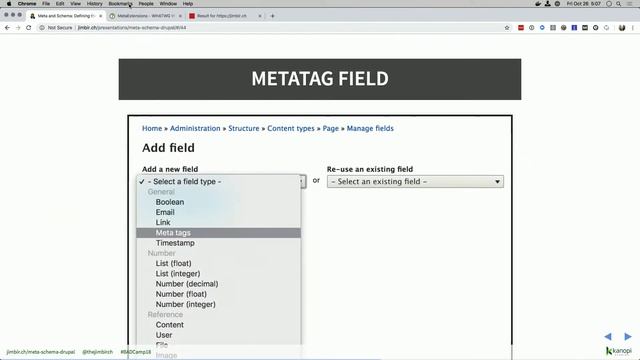The width and height of the screenshot is (640, 360).
Task: Select the Meta and Schema tab
Action: (x=65, y=16)
